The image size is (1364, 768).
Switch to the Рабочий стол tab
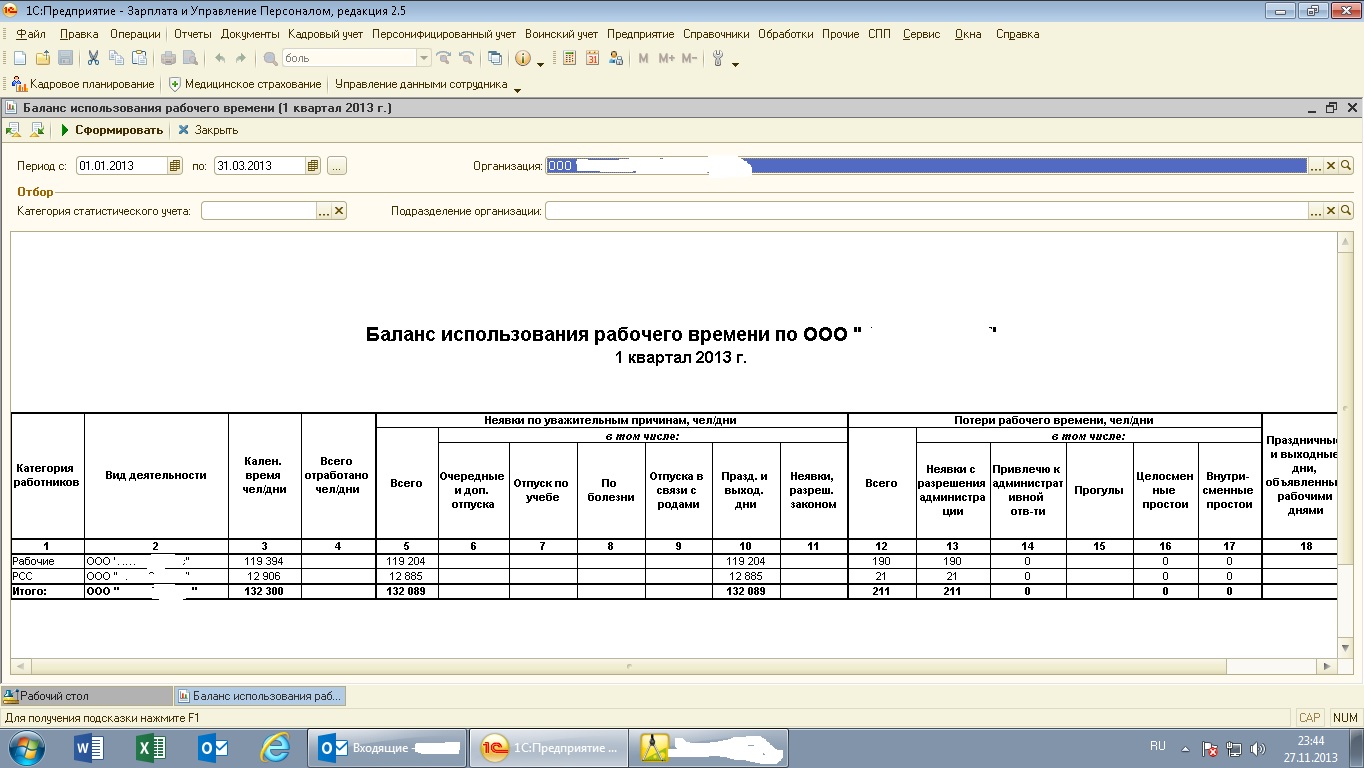[85, 695]
